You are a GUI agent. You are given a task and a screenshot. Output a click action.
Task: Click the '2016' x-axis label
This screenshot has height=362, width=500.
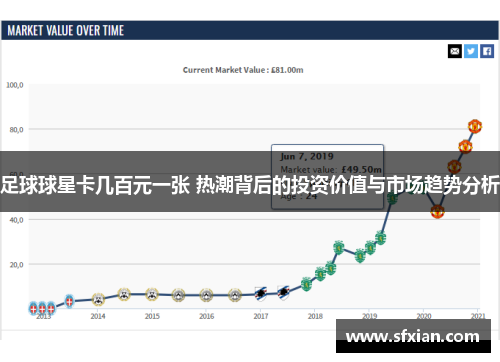207,316
